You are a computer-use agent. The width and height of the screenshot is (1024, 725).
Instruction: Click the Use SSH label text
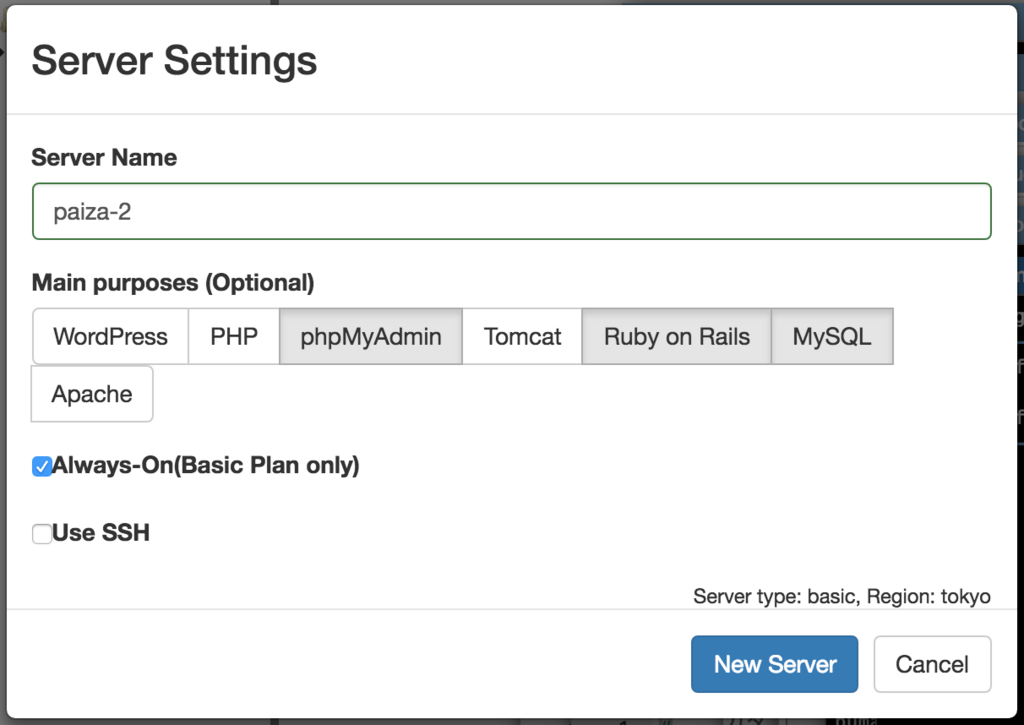pos(101,533)
